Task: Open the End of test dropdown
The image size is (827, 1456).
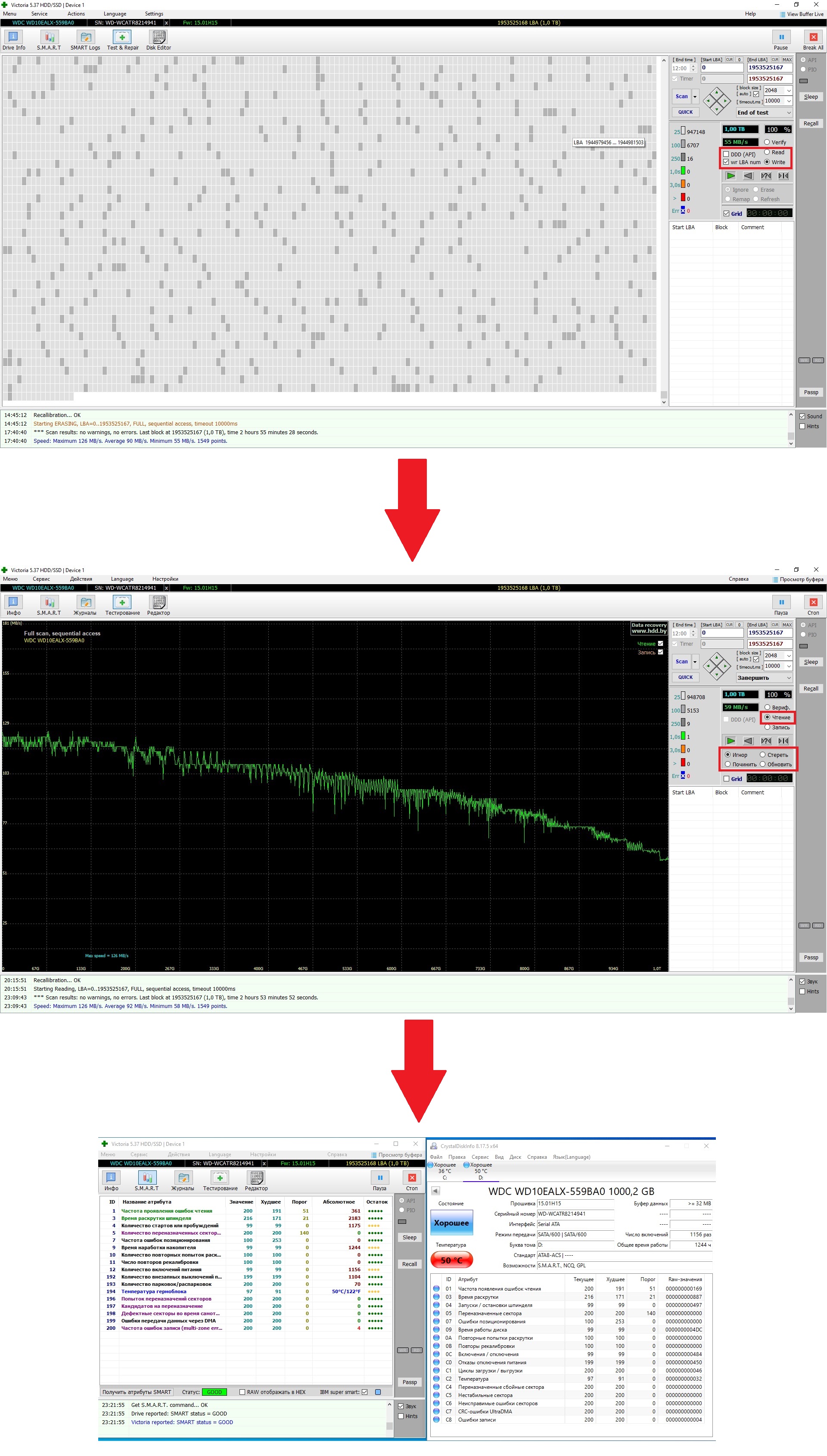Action: pyautogui.click(x=764, y=112)
